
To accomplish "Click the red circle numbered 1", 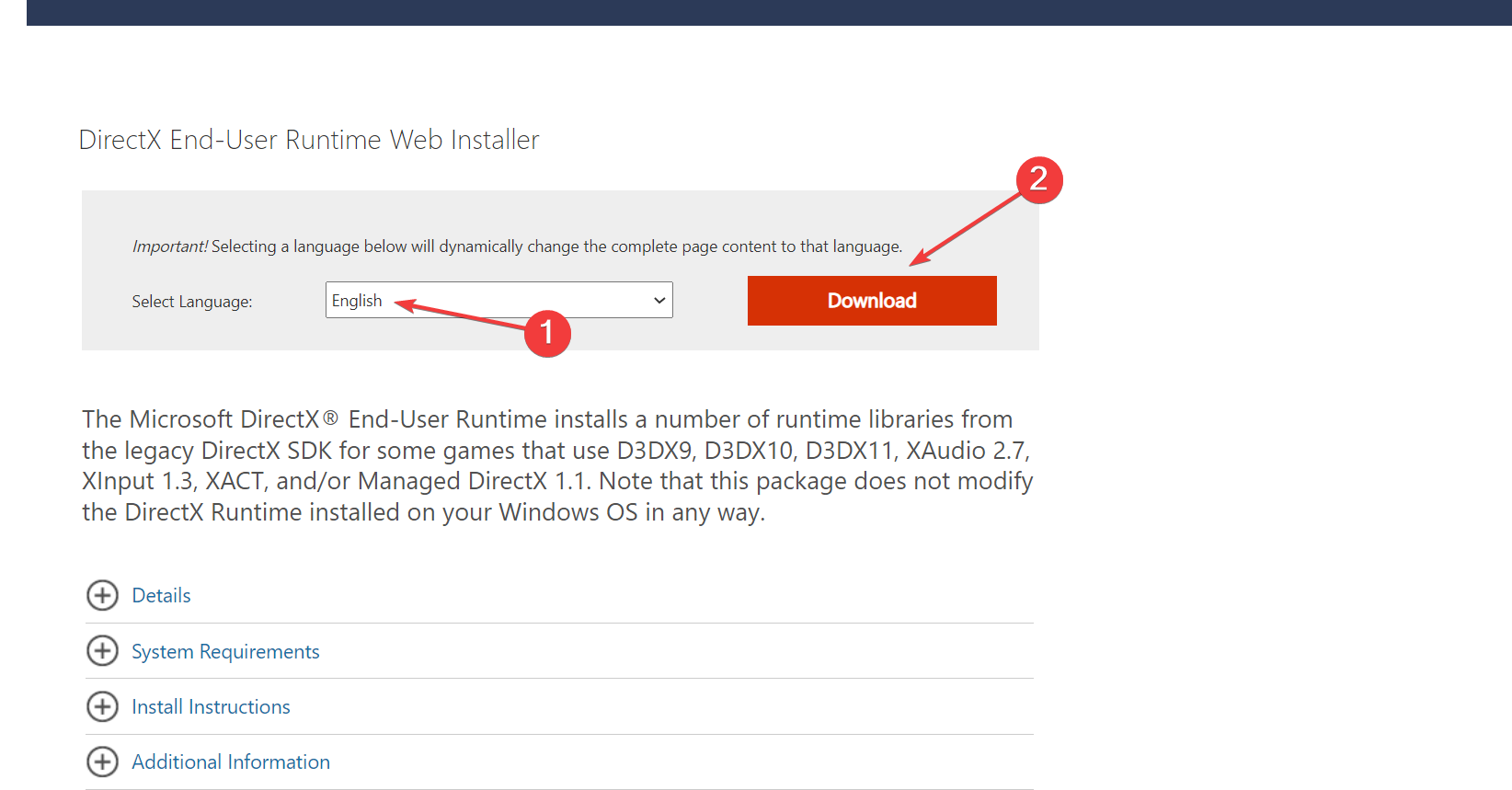I will (x=547, y=333).
